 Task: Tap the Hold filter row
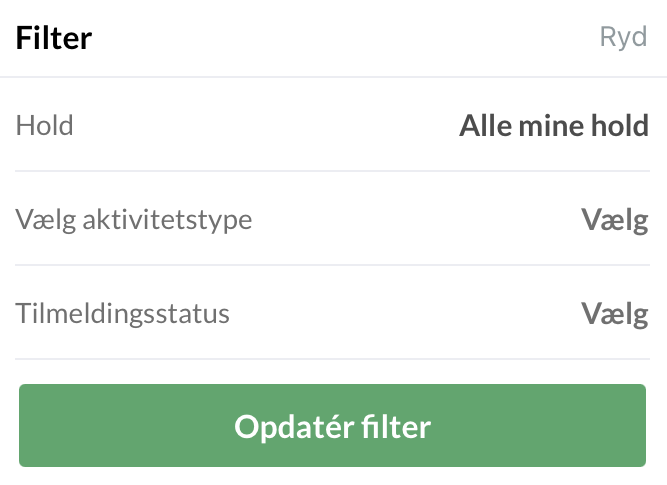[x=333, y=126]
